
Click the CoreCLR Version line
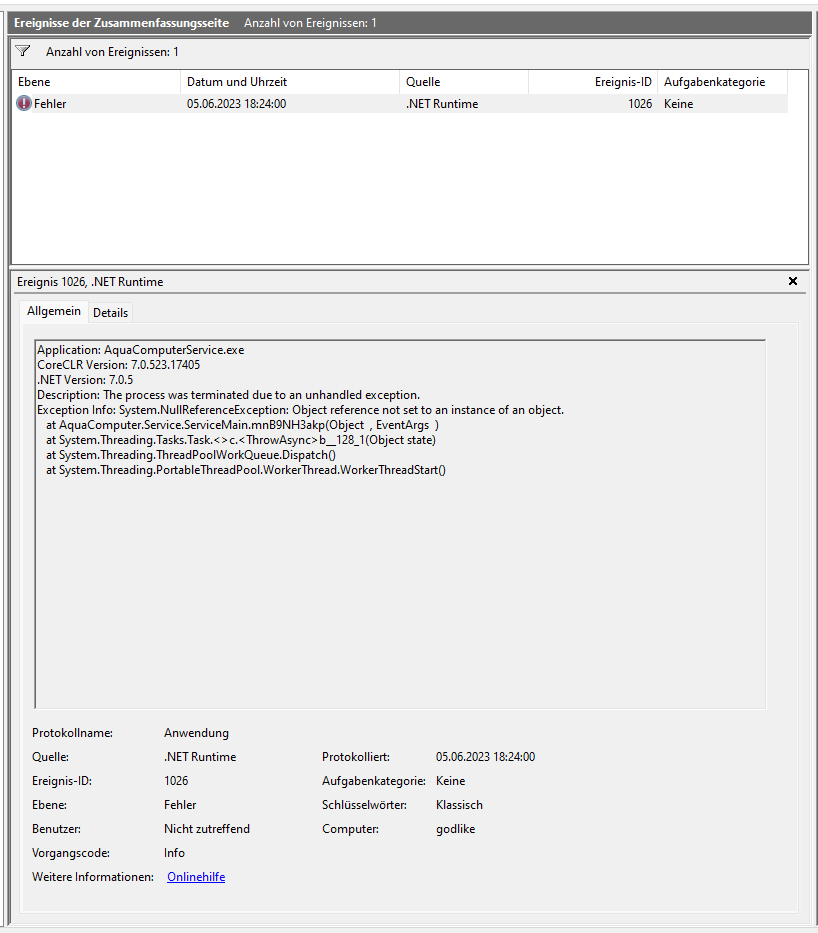tap(118, 365)
